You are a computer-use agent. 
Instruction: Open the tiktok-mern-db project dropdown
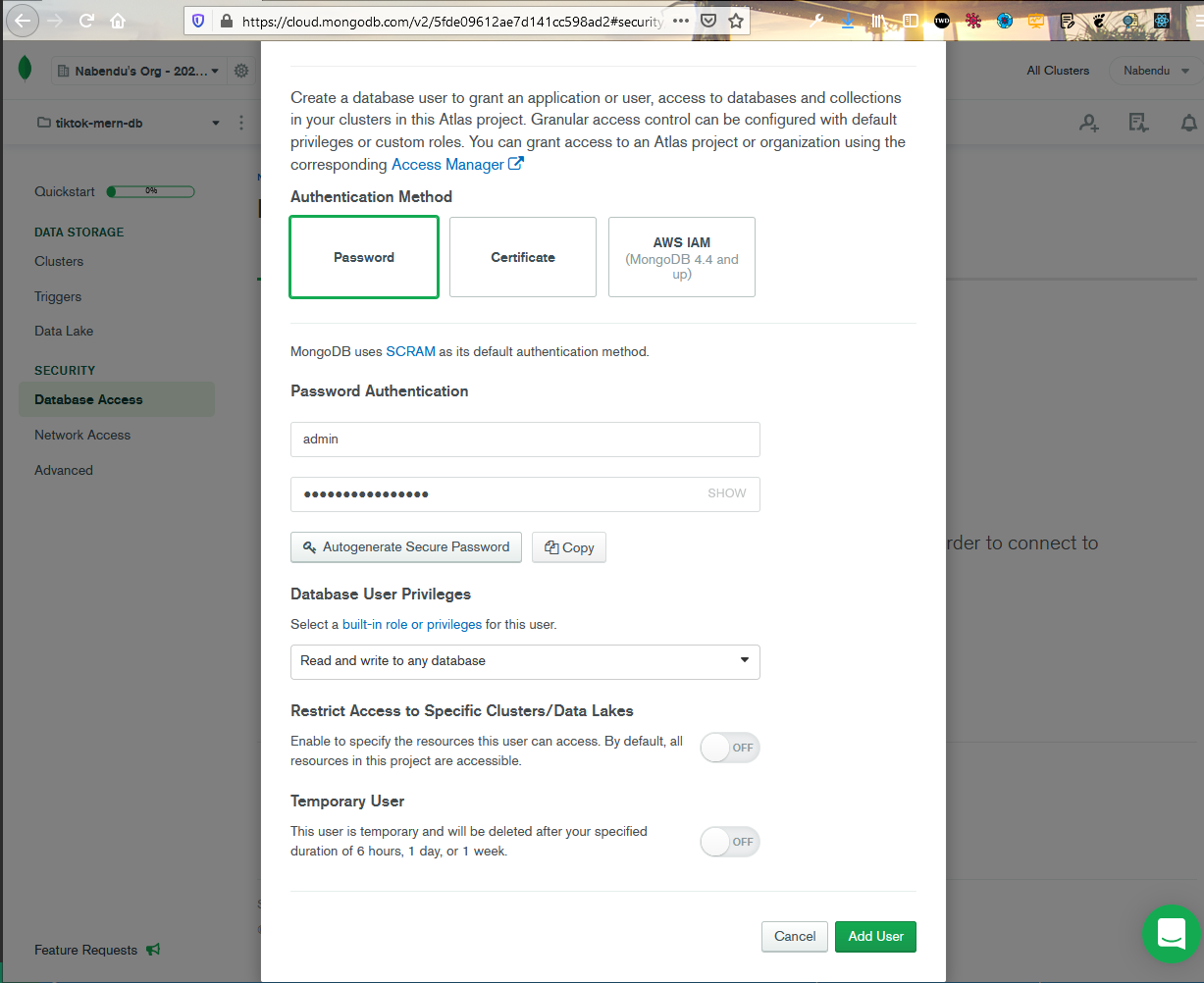click(x=128, y=123)
